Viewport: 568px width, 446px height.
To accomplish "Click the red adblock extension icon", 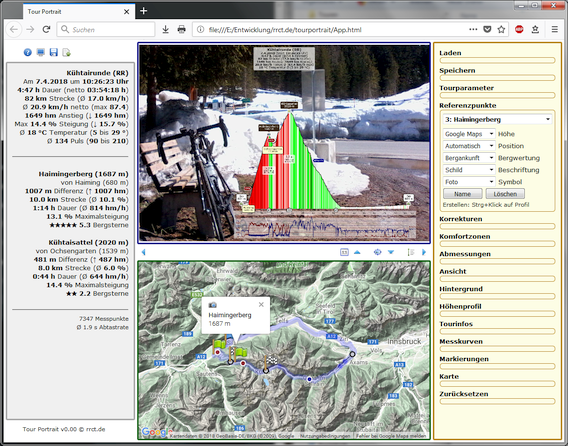I will point(519,30).
